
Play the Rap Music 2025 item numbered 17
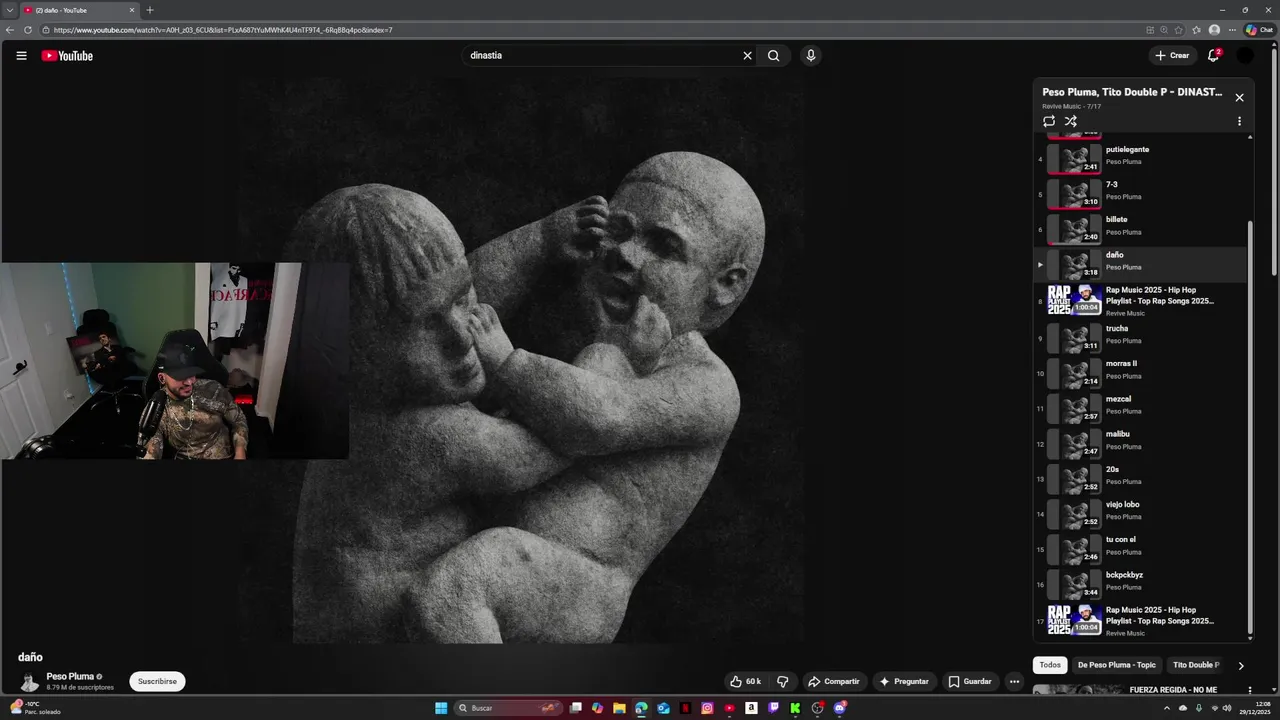click(x=1140, y=620)
